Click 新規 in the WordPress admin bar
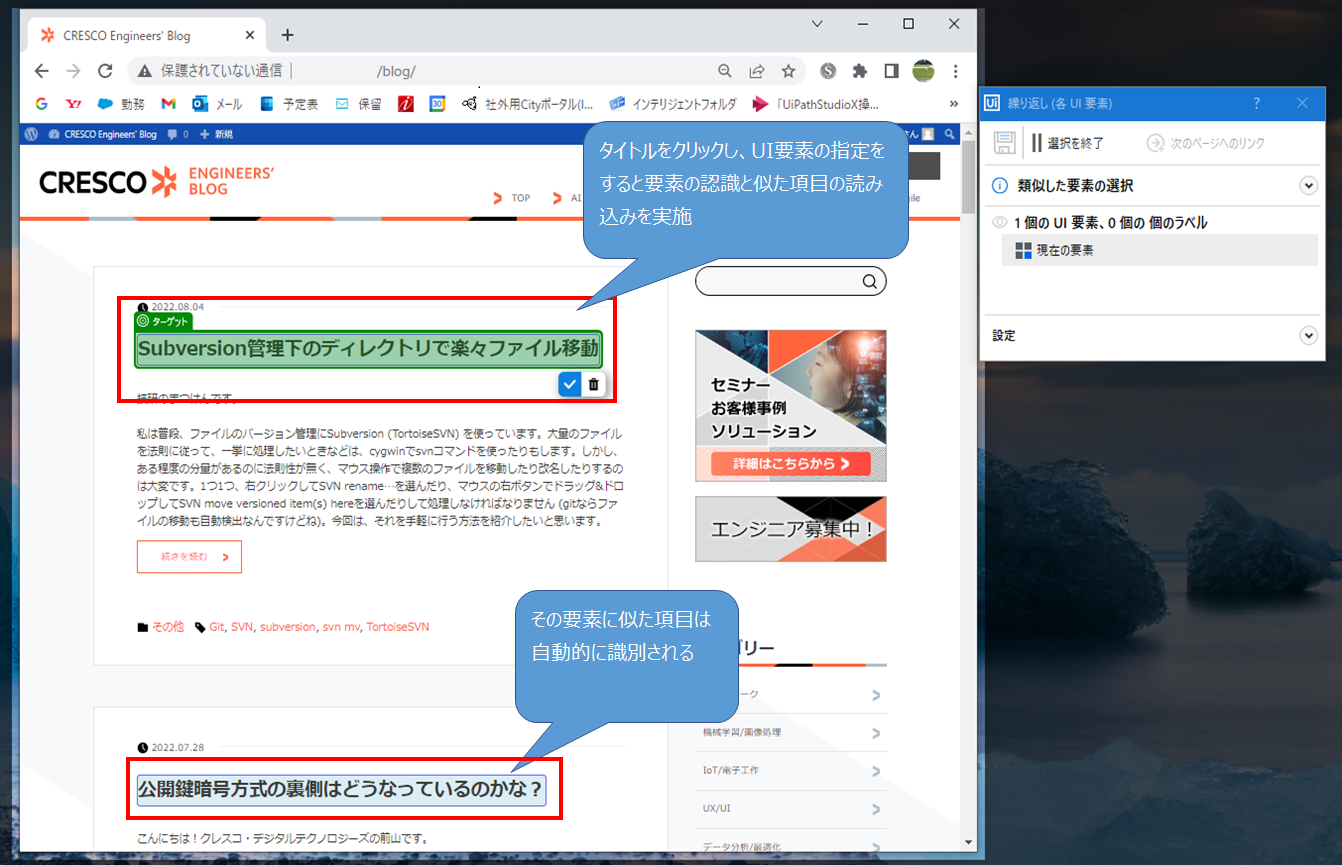Image resolution: width=1342 pixels, height=865 pixels. coord(216,134)
